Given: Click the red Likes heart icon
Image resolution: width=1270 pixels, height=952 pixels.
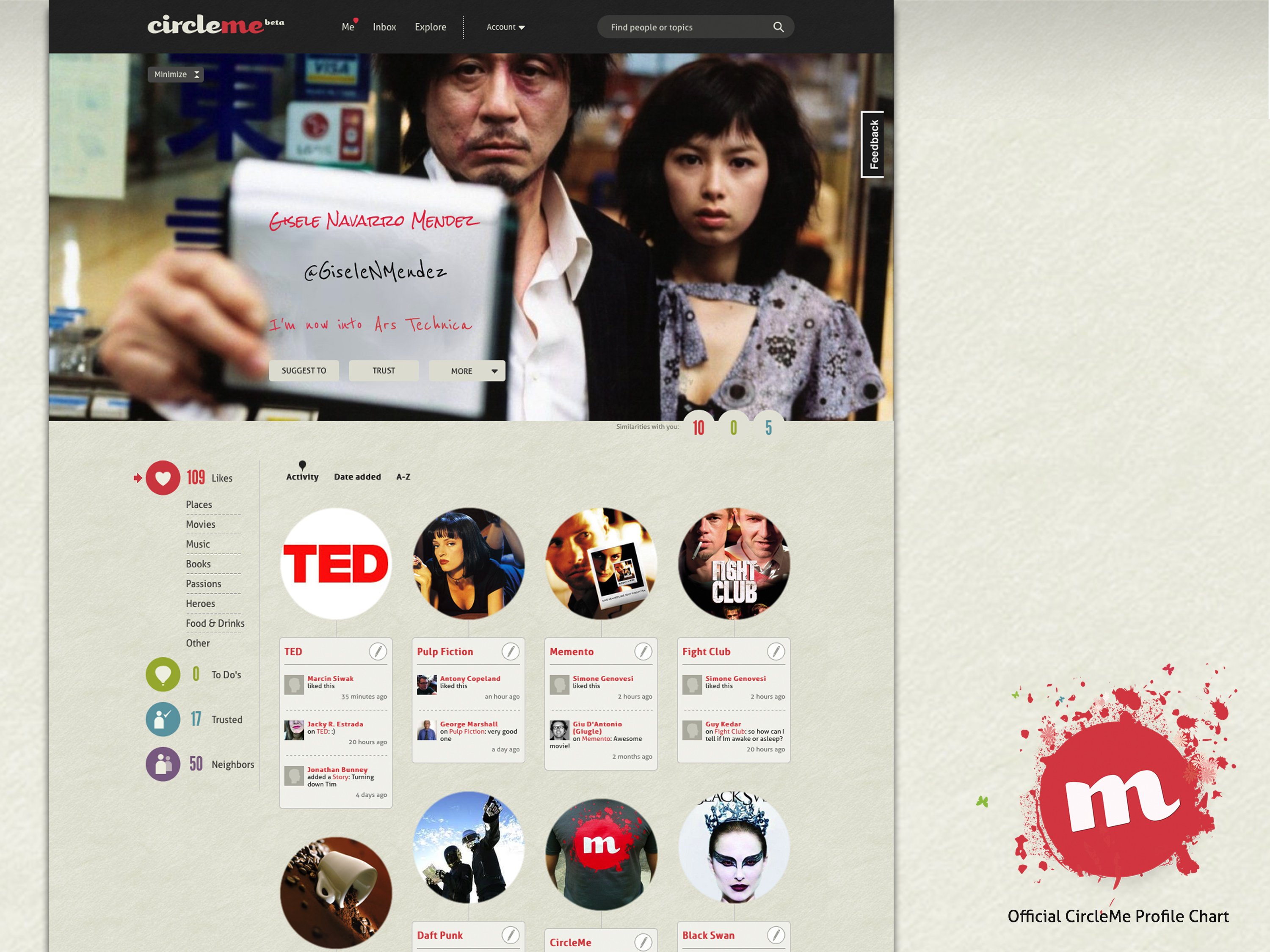Looking at the screenshot, I should (163, 477).
